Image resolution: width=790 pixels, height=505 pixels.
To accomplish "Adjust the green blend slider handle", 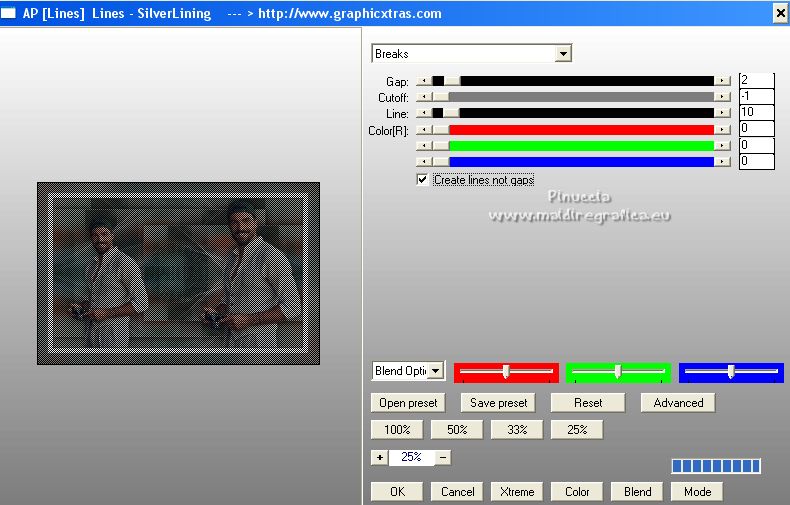I will (x=618, y=372).
